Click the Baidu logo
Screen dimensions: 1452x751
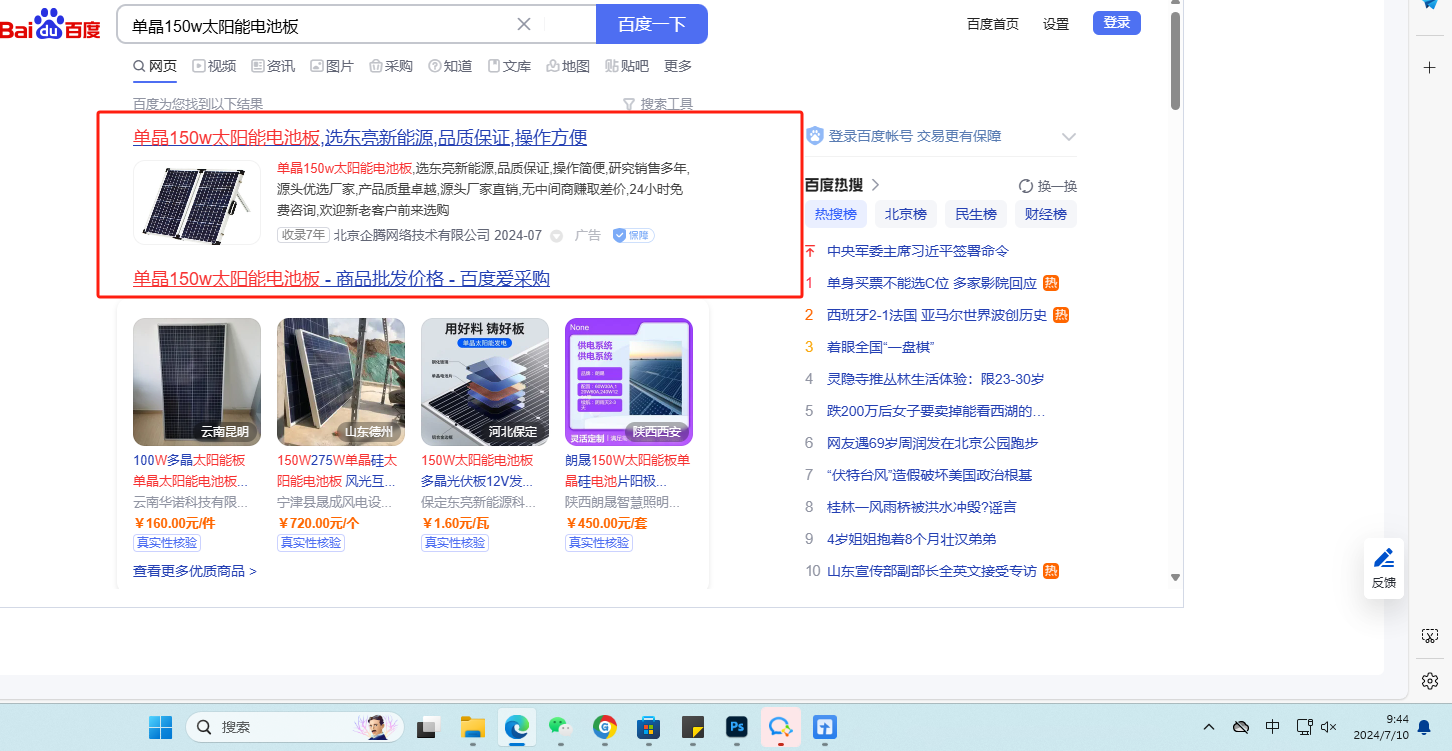click(50, 25)
